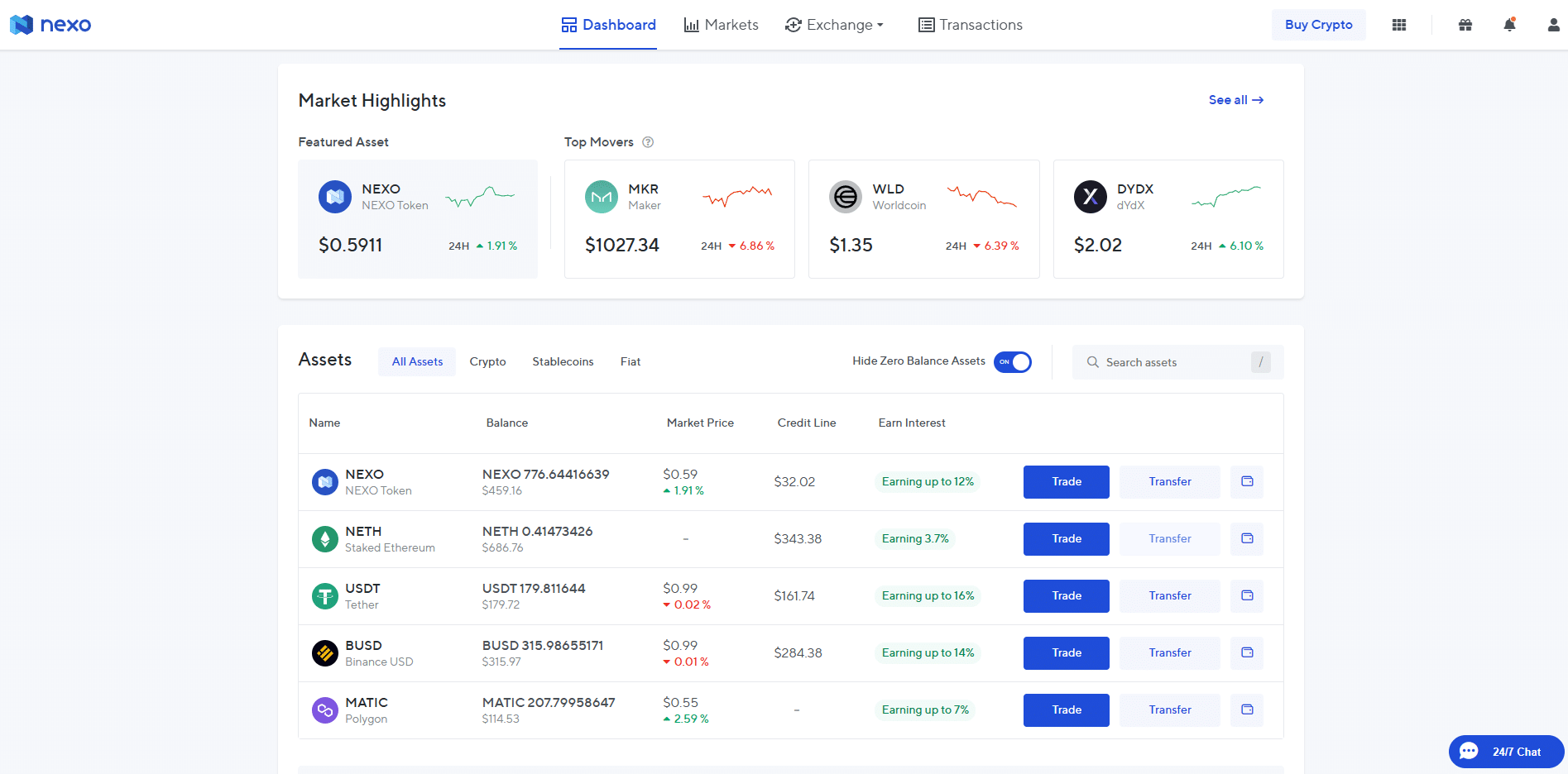
Task: Open the Markets page
Action: tap(721, 25)
